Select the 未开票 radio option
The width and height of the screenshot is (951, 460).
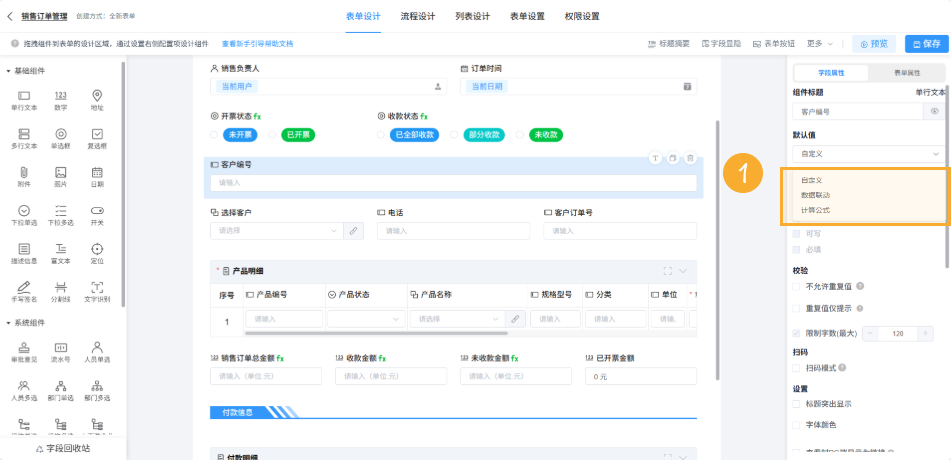[x=214, y=135]
